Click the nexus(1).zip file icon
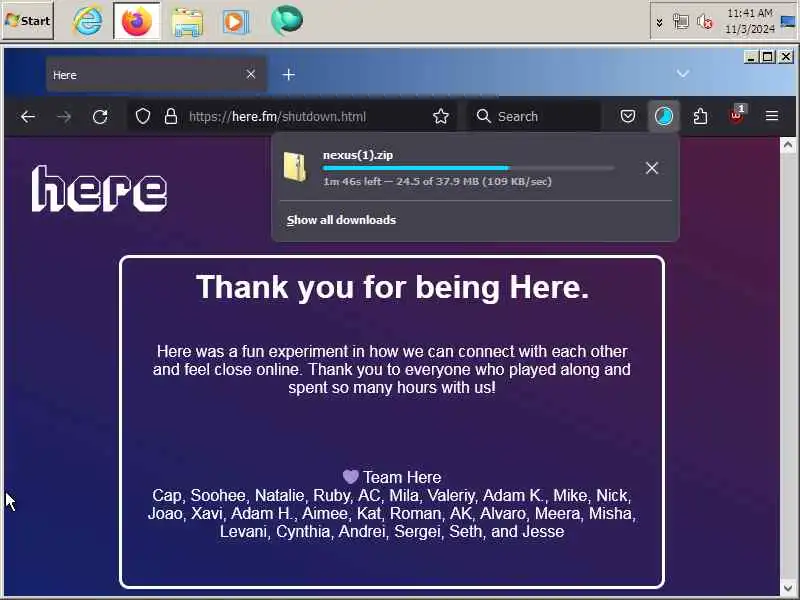 pos(295,167)
